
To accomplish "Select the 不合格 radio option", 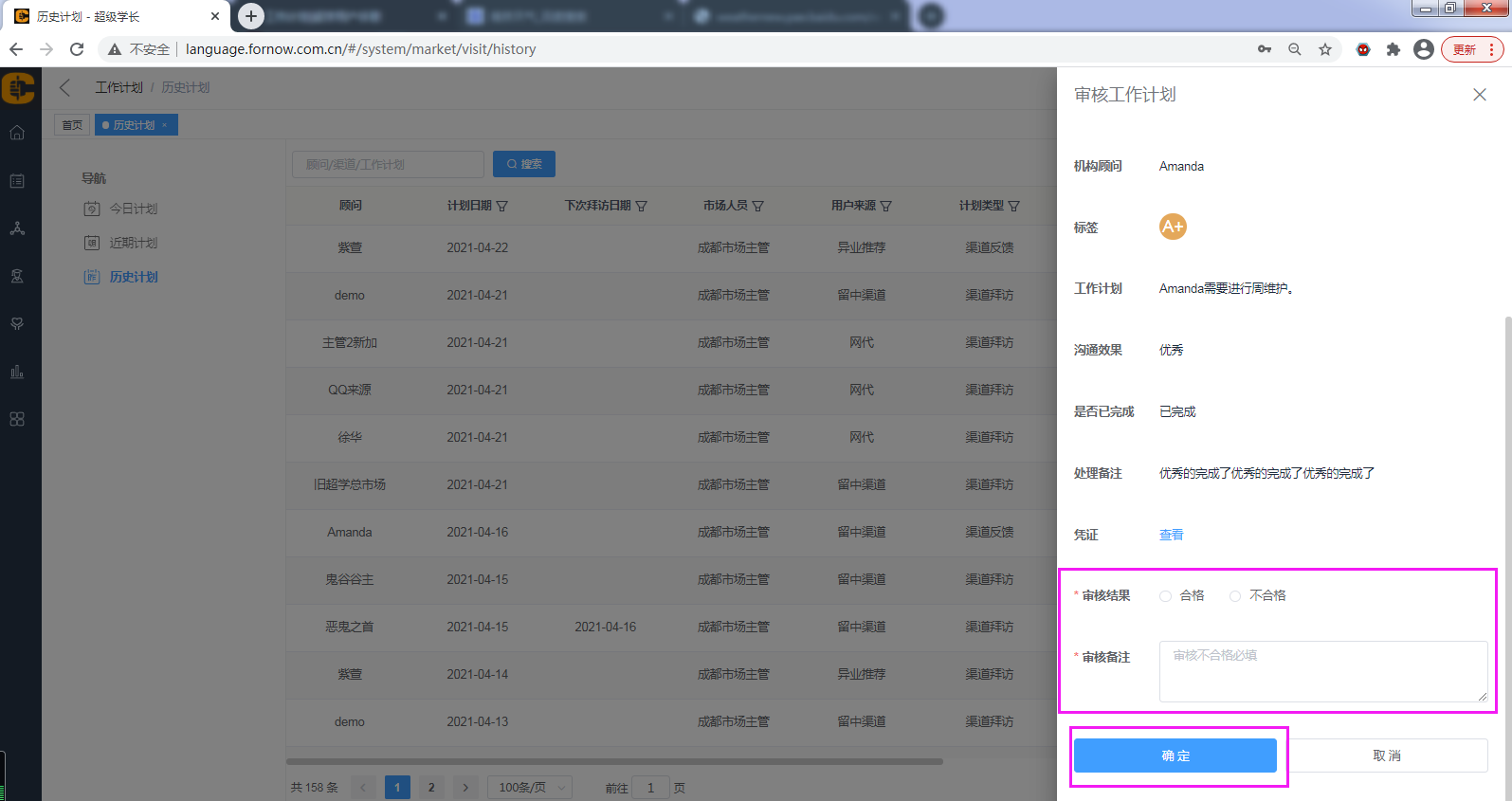I will coord(1235,596).
